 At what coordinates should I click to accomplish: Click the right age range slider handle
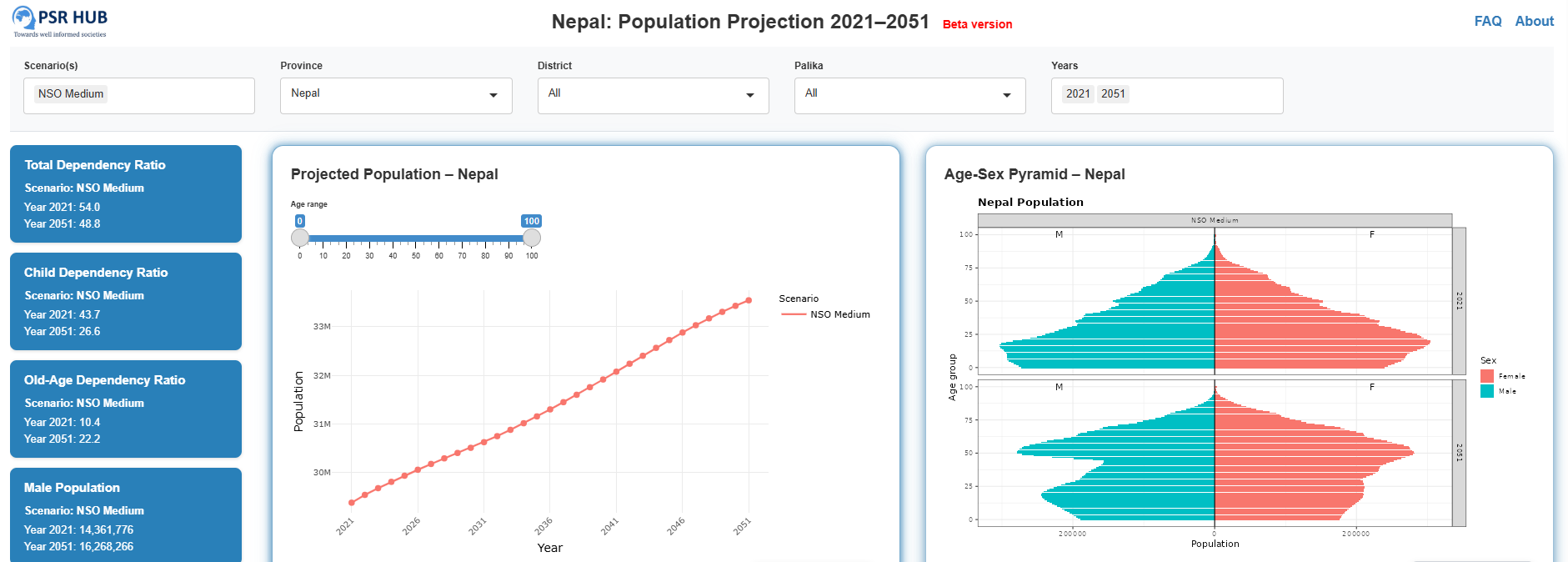coord(531,238)
